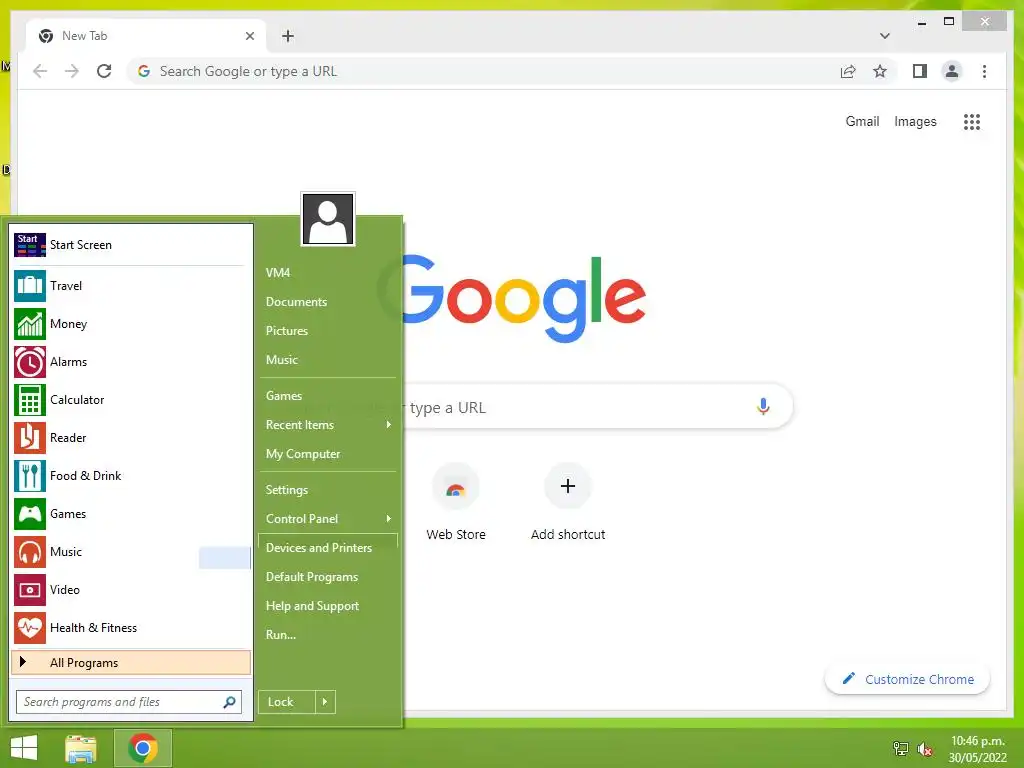Open Documents from the start menu
The width and height of the screenshot is (1024, 768).
pos(296,302)
